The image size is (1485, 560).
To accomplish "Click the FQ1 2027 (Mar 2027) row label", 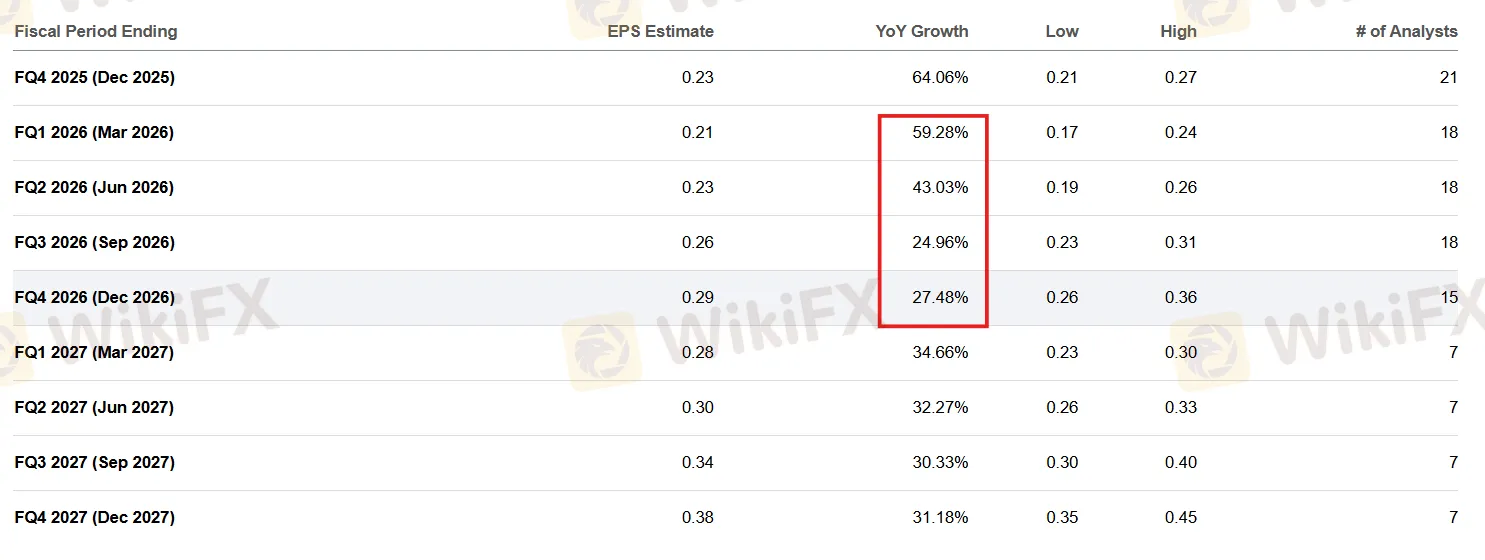I will pyautogui.click(x=94, y=352).
